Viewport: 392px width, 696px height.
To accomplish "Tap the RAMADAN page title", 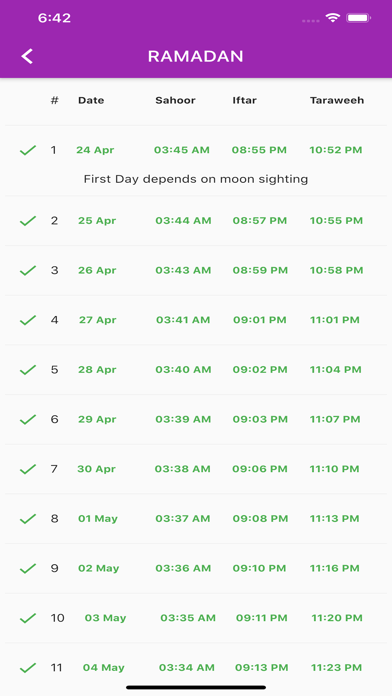I will [x=196, y=56].
